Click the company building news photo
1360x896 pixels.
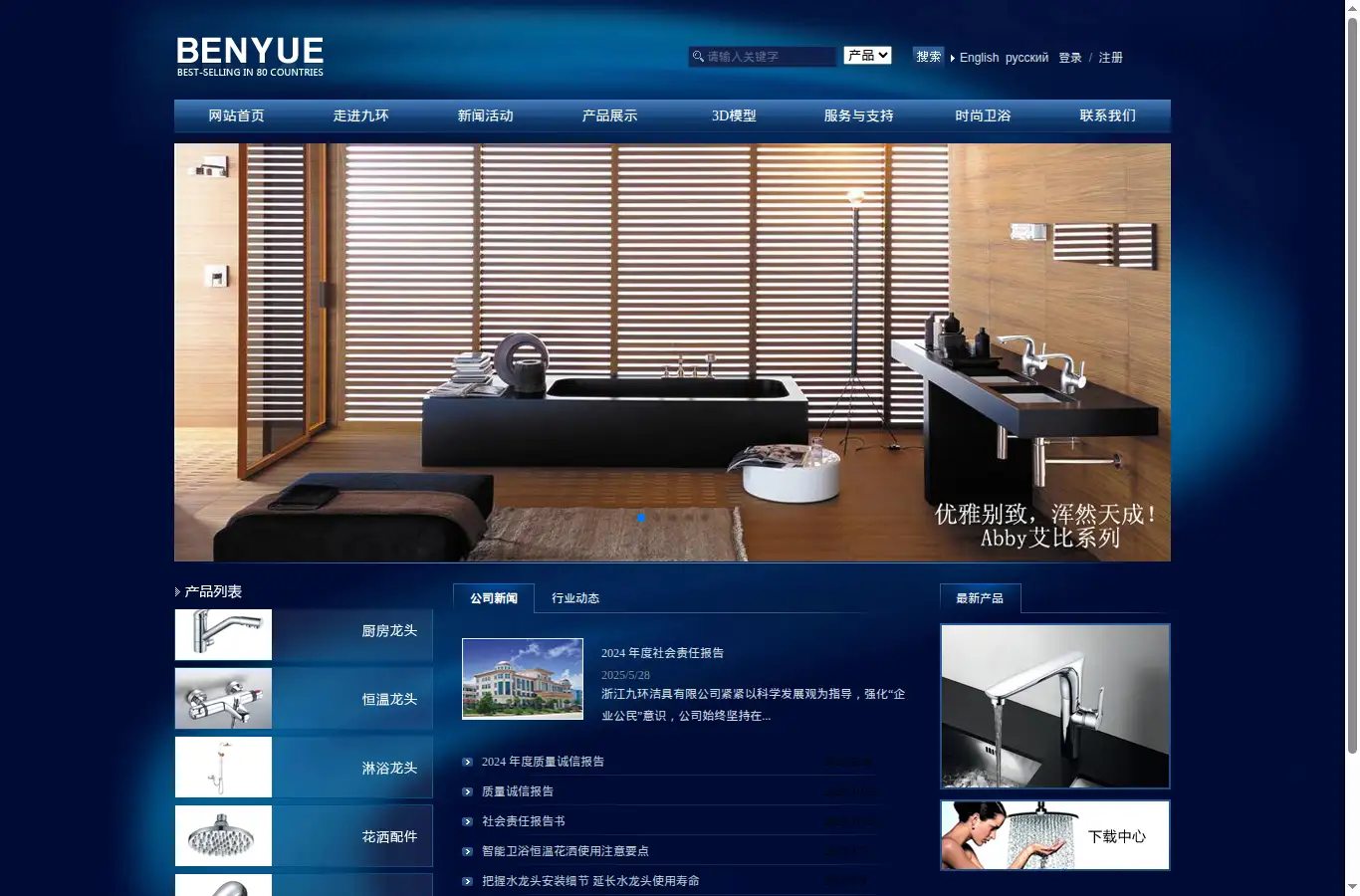click(x=523, y=679)
